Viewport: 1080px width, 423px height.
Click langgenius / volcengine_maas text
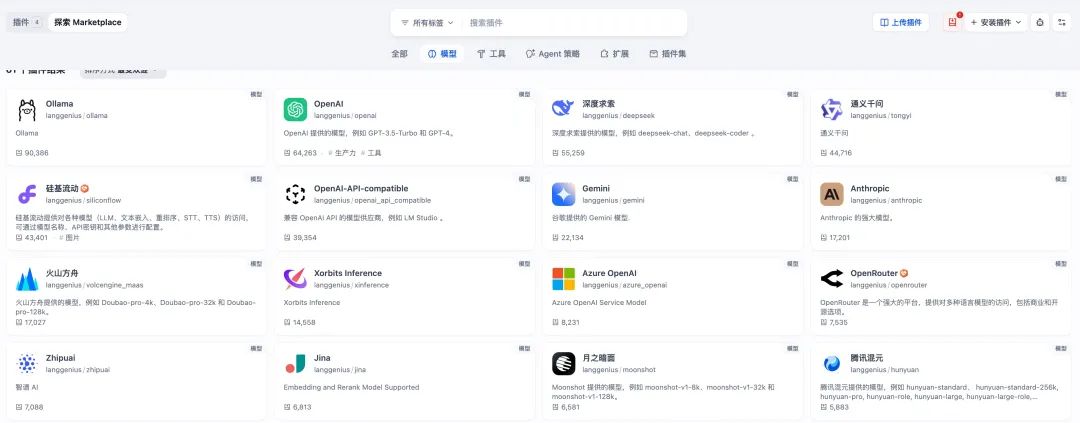coord(94,285)
